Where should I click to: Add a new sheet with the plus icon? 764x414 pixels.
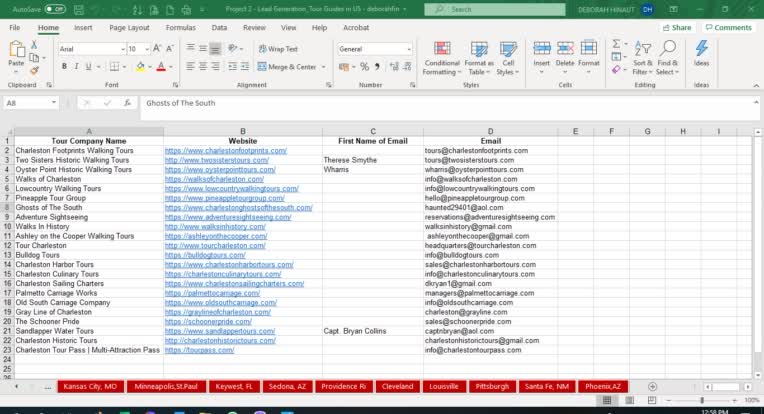coord(652,386)
